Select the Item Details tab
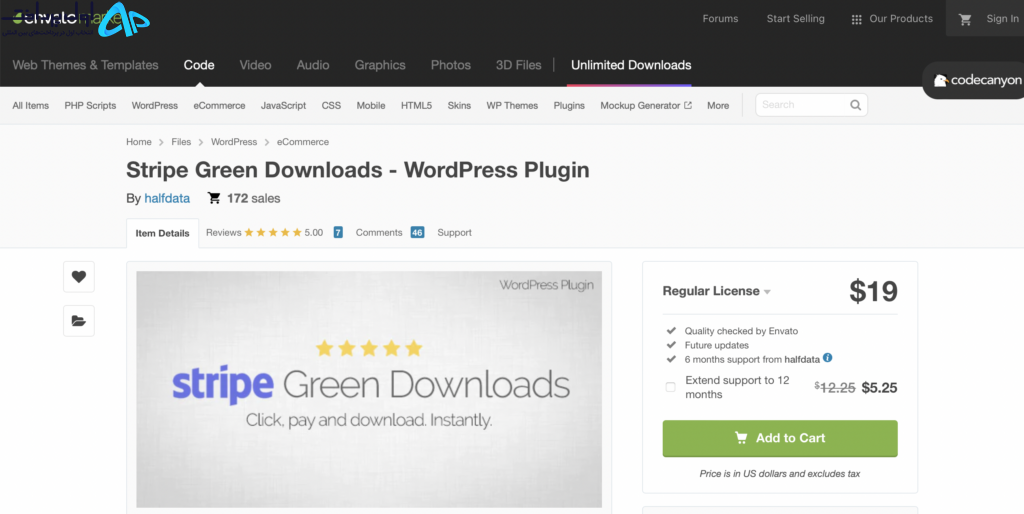 (x=163, y=233)
